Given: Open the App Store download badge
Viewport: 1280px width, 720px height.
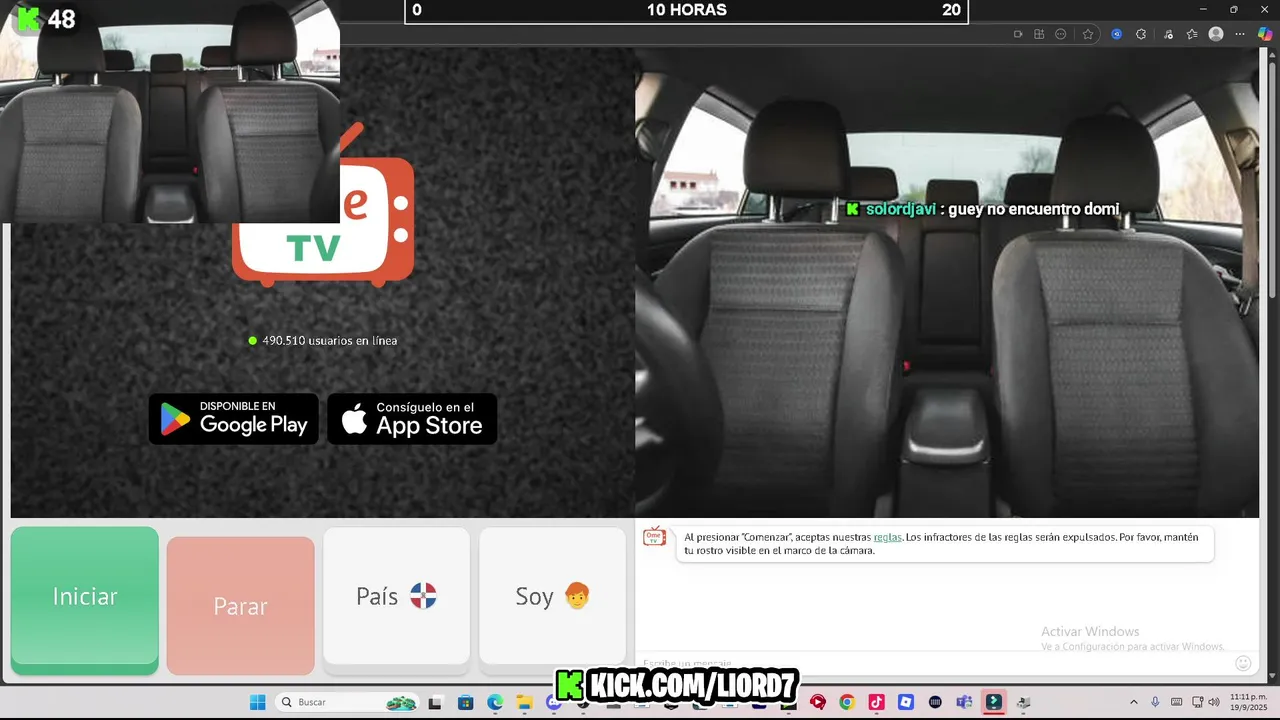Looking at the screenshot, I should click(x=412, y=419).
